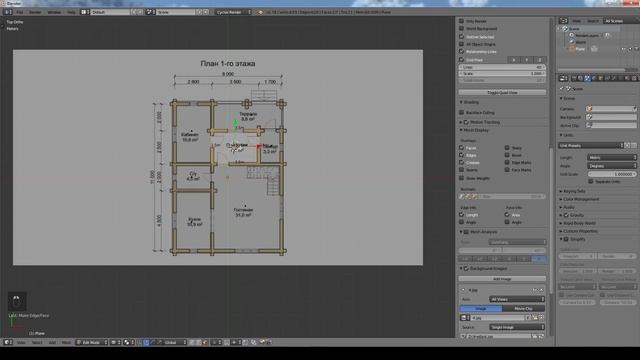Open image file browser folder icon
This screenshot has width=640, height=360.
[535, 318]
